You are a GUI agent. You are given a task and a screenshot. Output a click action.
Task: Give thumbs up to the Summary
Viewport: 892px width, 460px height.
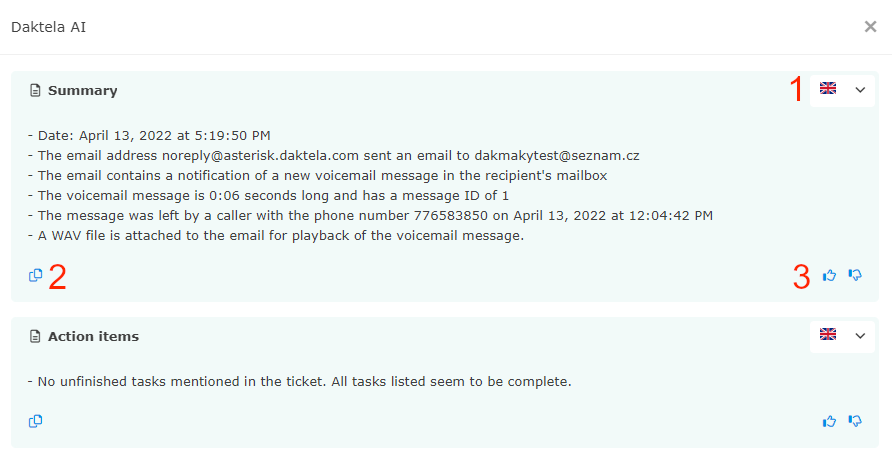829,275
